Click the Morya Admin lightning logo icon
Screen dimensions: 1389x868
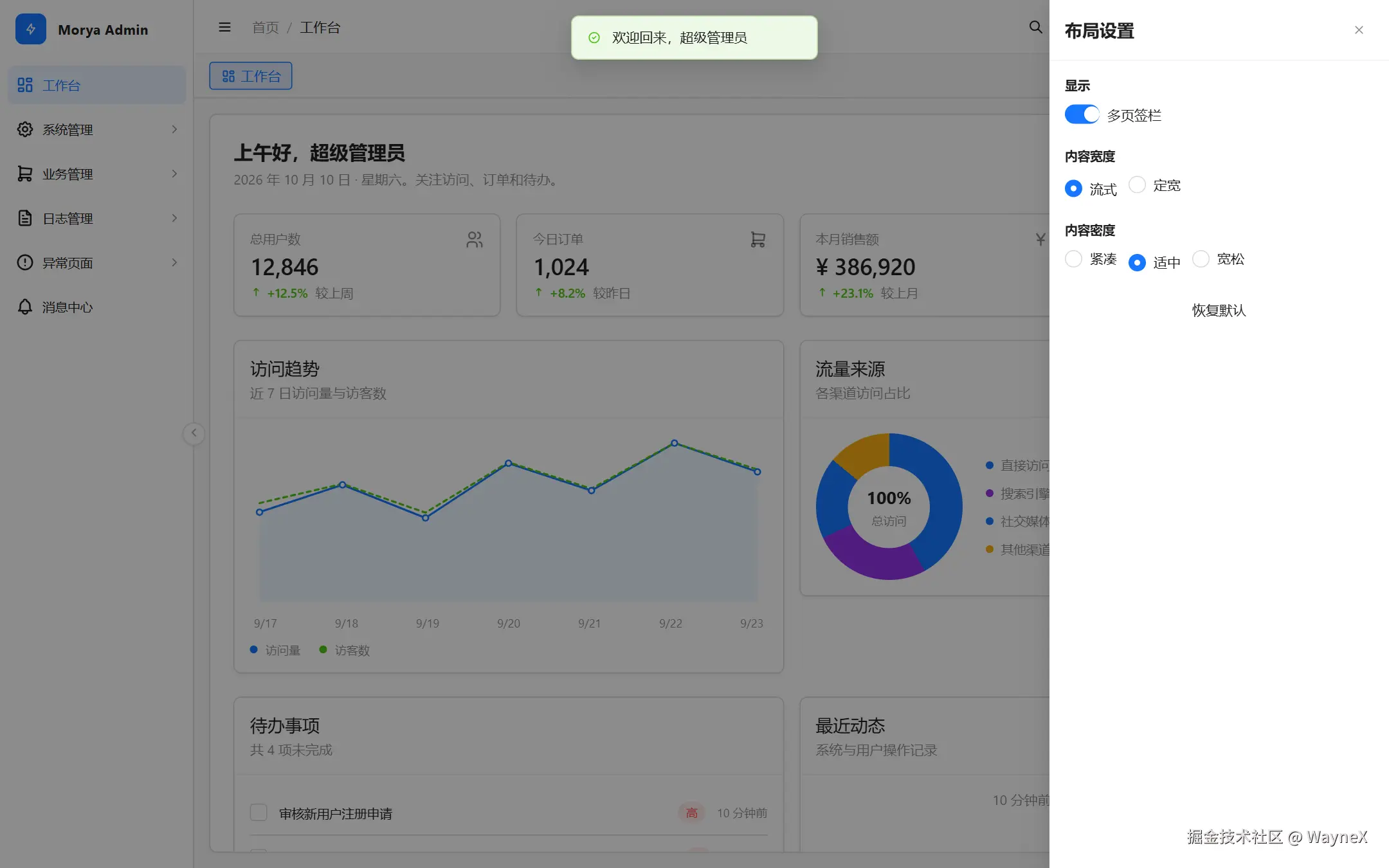31,29
